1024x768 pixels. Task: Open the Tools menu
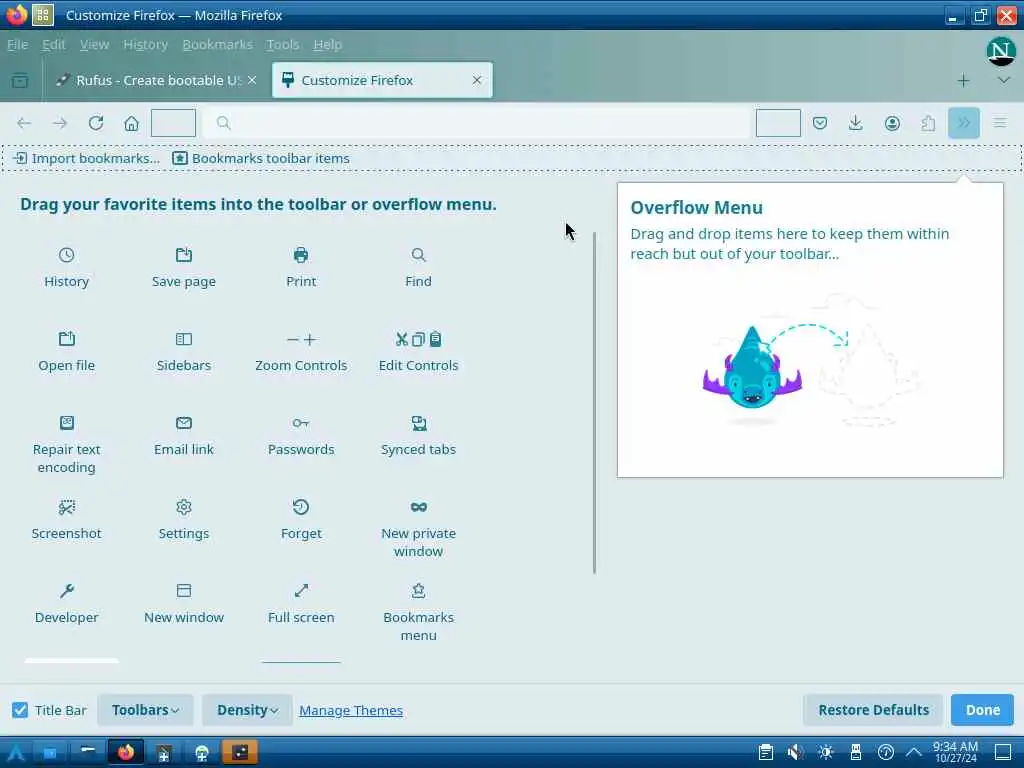tap(282, 44)
